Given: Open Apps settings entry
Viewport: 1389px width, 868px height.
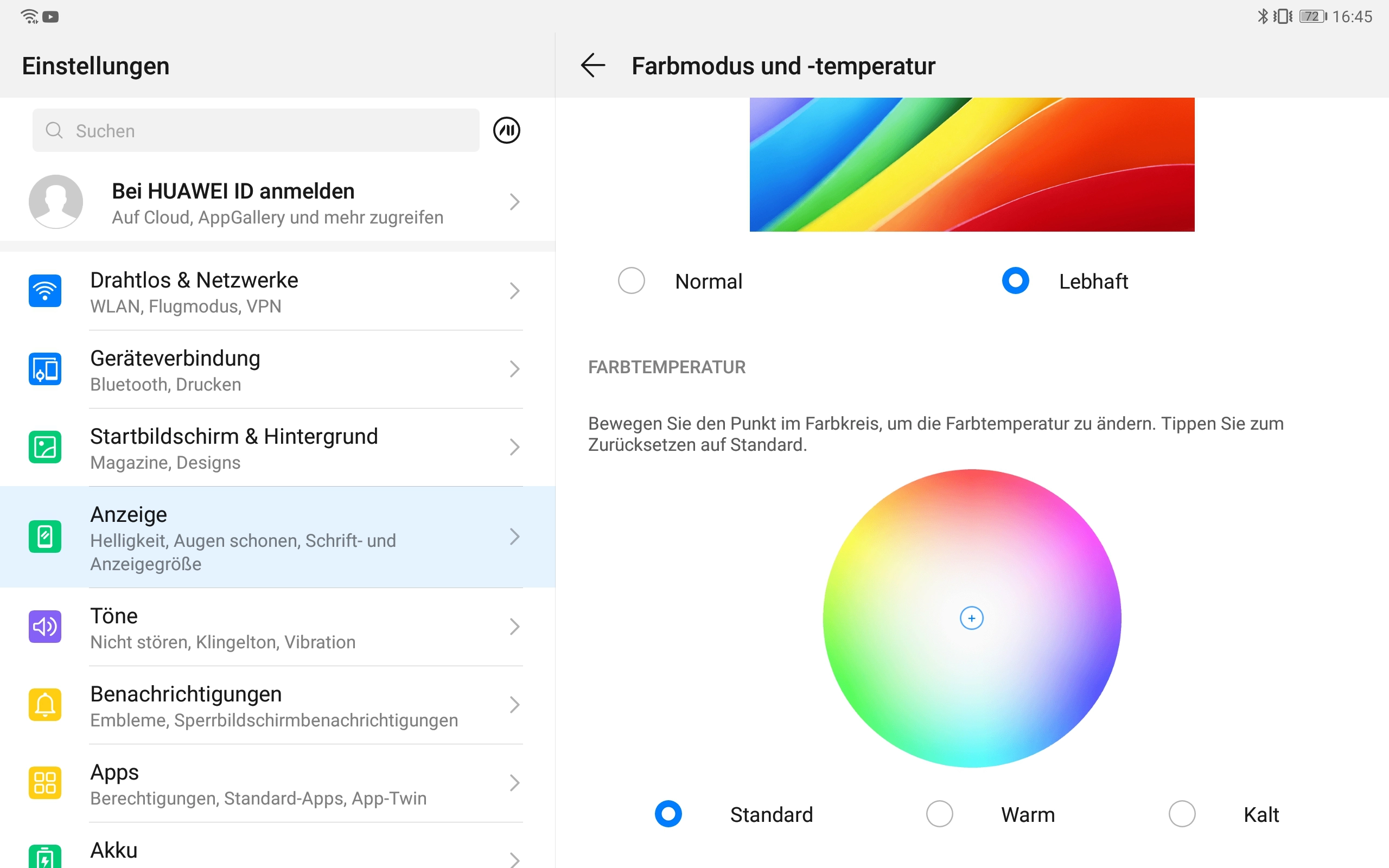Looking at the screenshot, I should (277, 782).
